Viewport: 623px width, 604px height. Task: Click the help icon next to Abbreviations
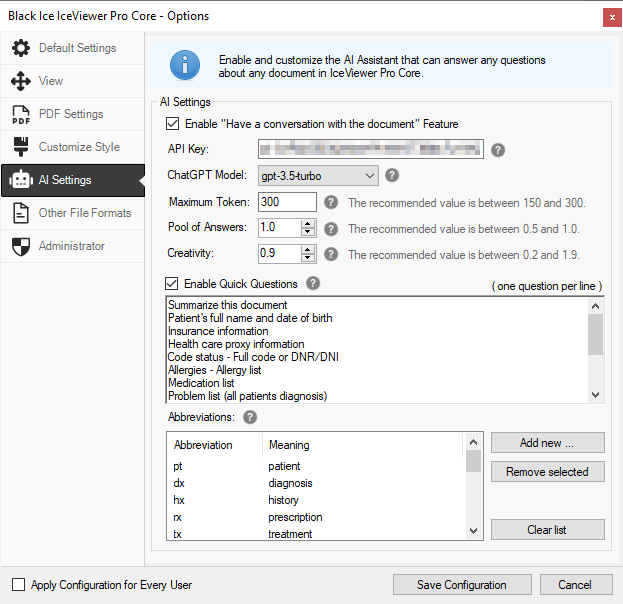[250, 417]
